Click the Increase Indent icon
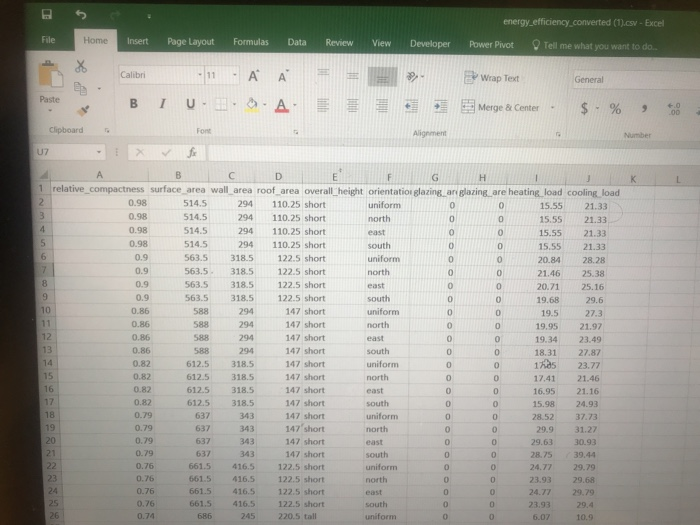The image size is (700, 525). click(x=441, y=107)
